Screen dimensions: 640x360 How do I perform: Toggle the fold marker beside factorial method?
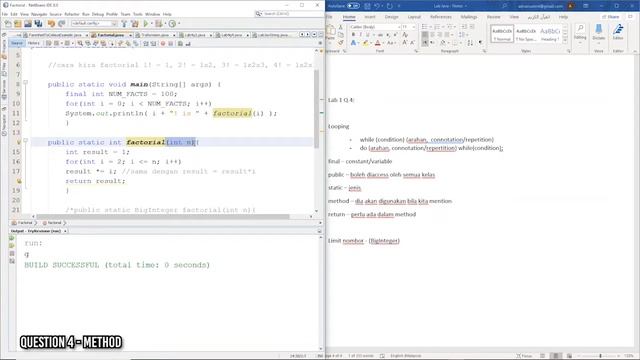(25, 141)
